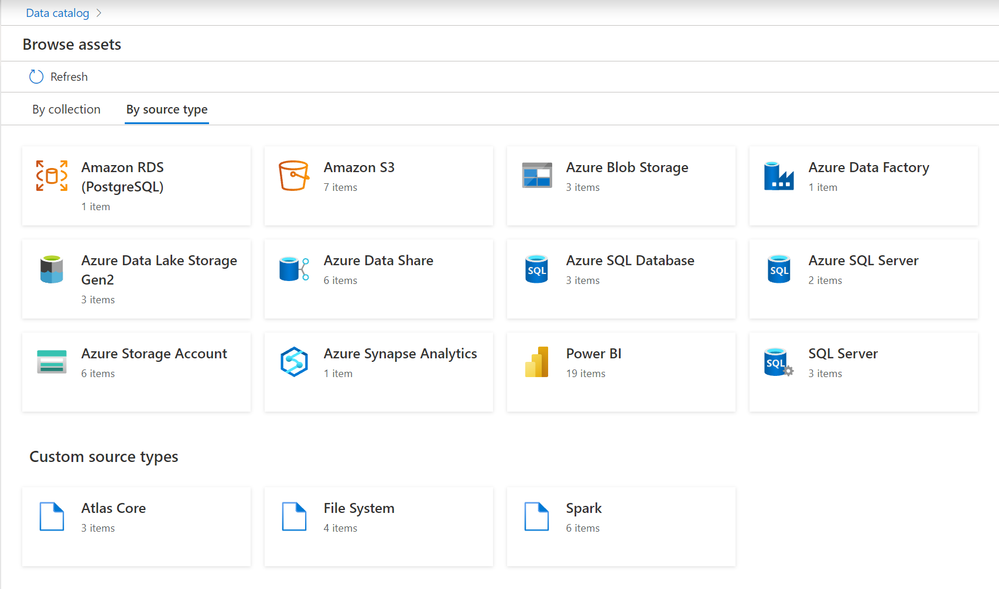The image size is (999, 589).
Task: Click '2 items' under Azure SQL Server
Action: 825,280
